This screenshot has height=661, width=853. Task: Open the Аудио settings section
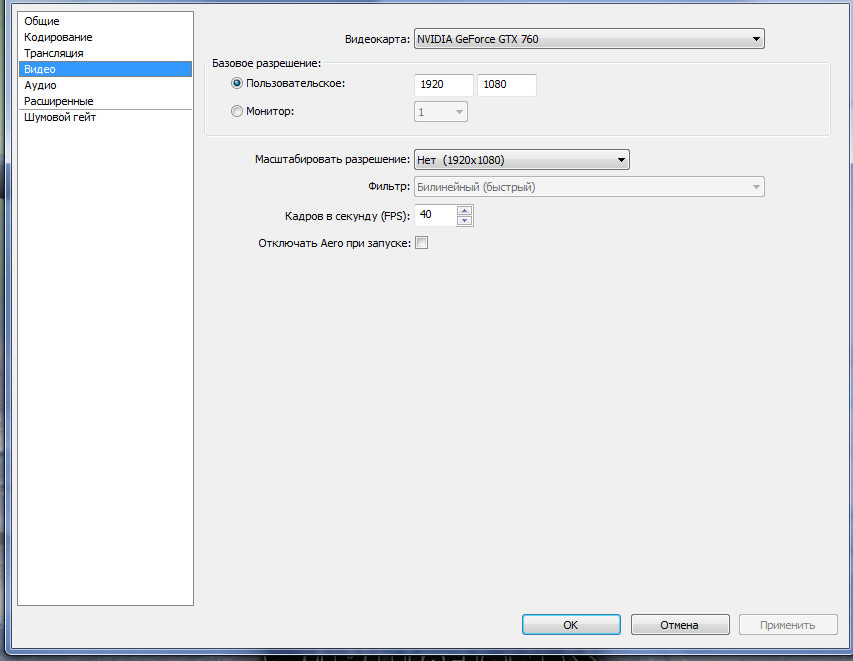(x=105, y=85)
